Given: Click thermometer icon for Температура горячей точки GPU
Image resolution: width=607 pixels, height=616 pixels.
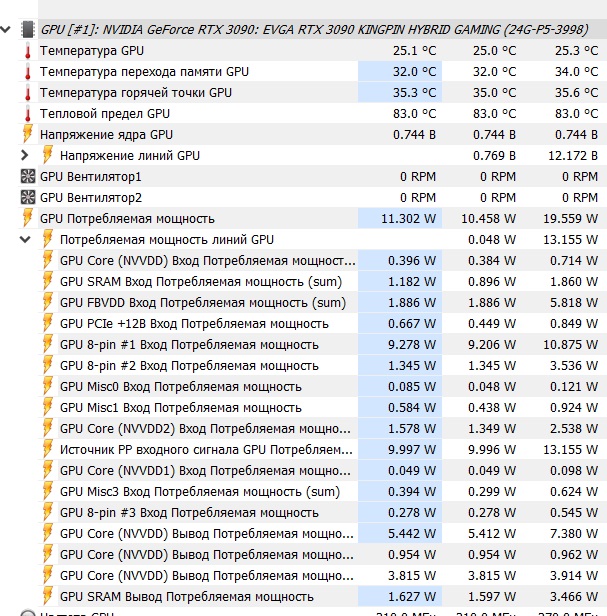Looking at the screenshot, I should 28,93.
